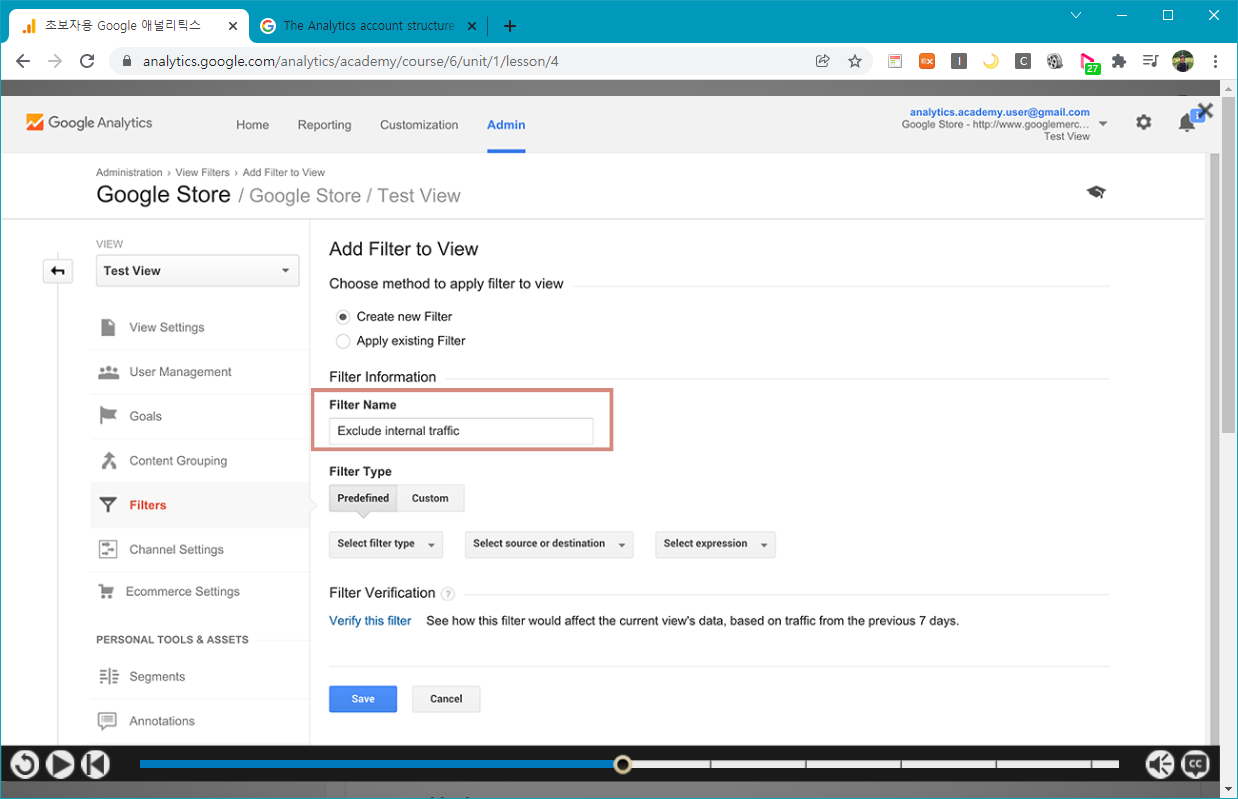This screenshot has width=1238, height=799.
Task: Reload the page
Action: tap(87, 61)
